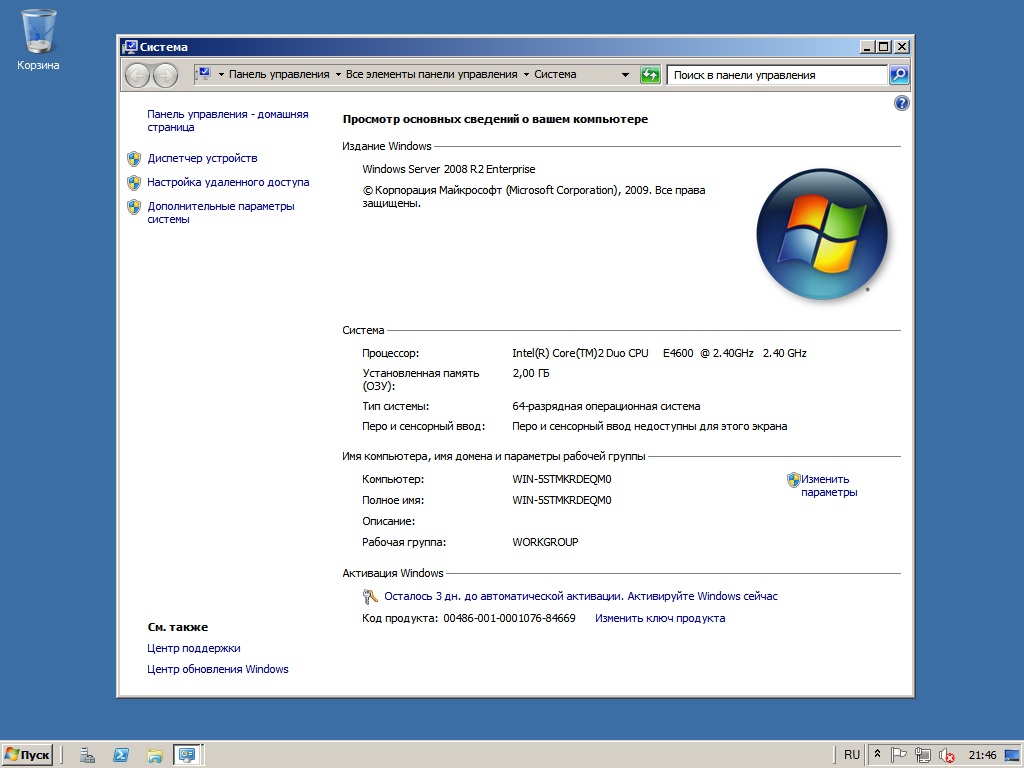Click the shield icon beside Настройка удаленного доступа

134,183
